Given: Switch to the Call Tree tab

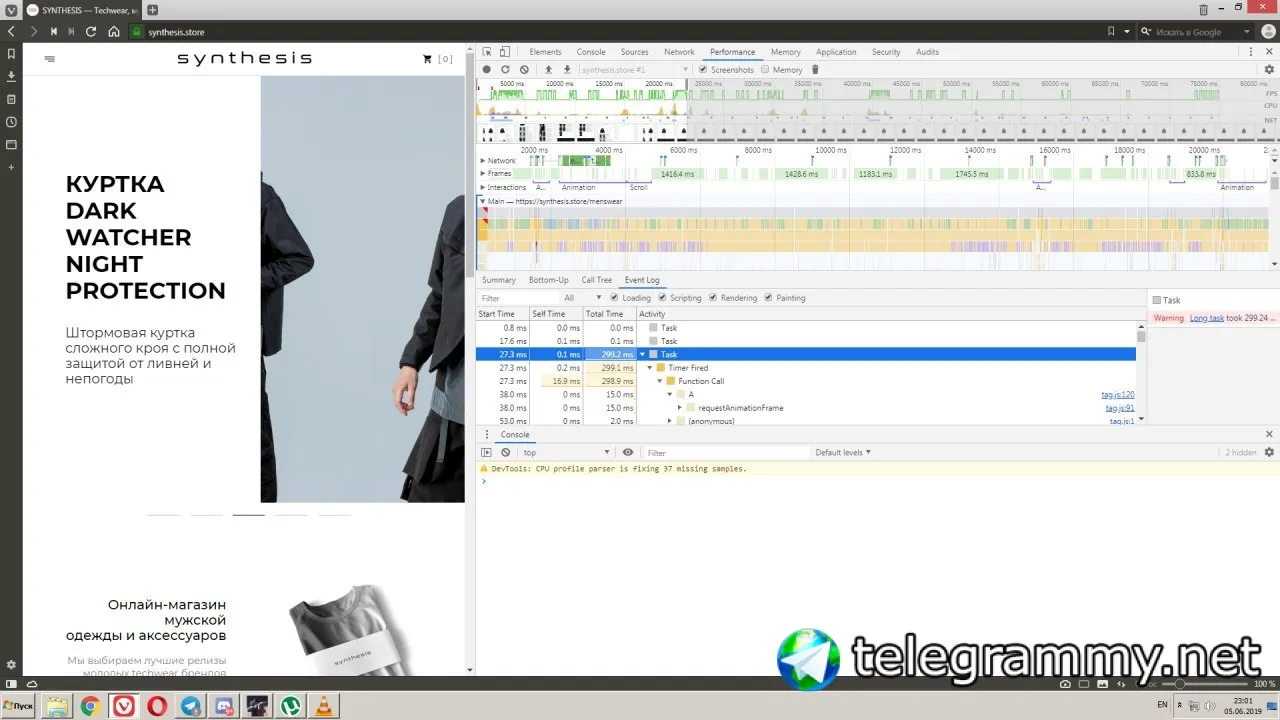Looking at the screenshot, I should point(597,280).
